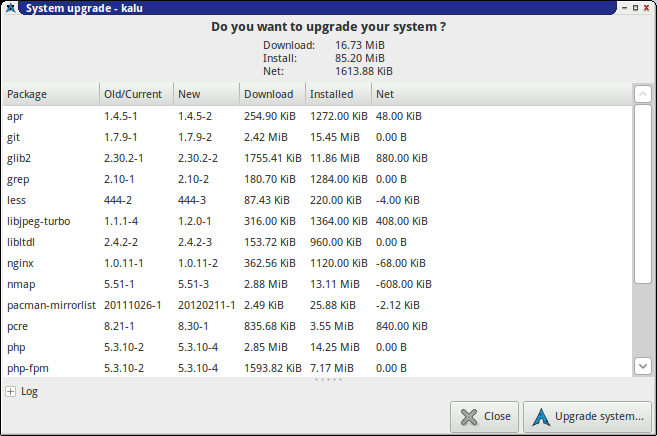Click old version 444-2 of less

pyautogui.click(x=118, y=200)
